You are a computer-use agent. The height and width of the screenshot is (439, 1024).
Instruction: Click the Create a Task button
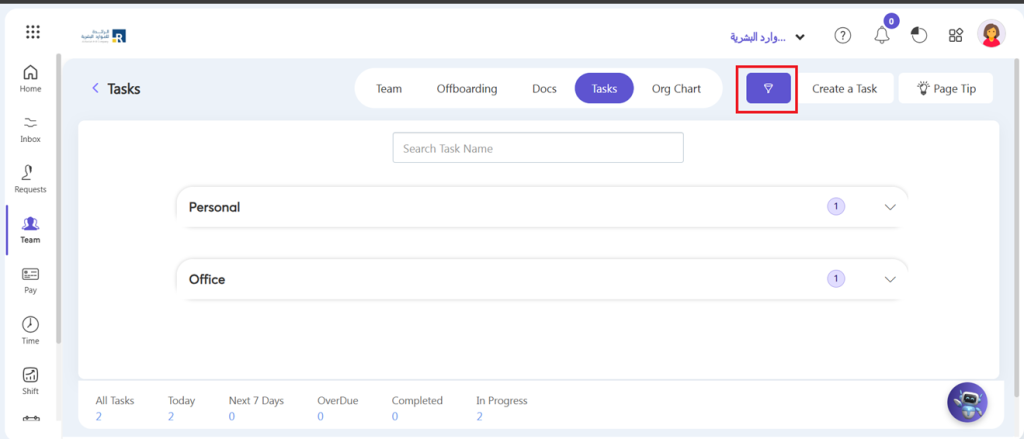pyautogui.click(x=844, y=88)
